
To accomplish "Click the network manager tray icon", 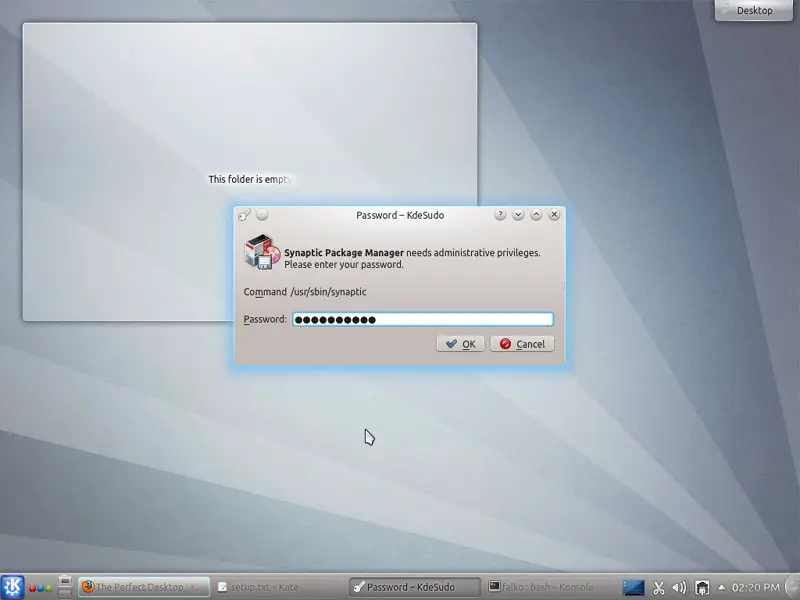I will point(703,588).
